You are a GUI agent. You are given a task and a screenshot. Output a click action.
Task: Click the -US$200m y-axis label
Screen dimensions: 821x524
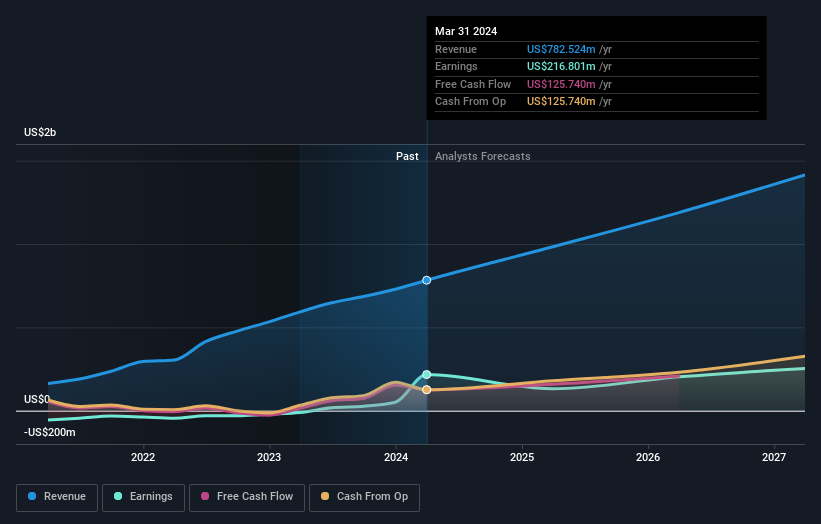coord(50,432)
